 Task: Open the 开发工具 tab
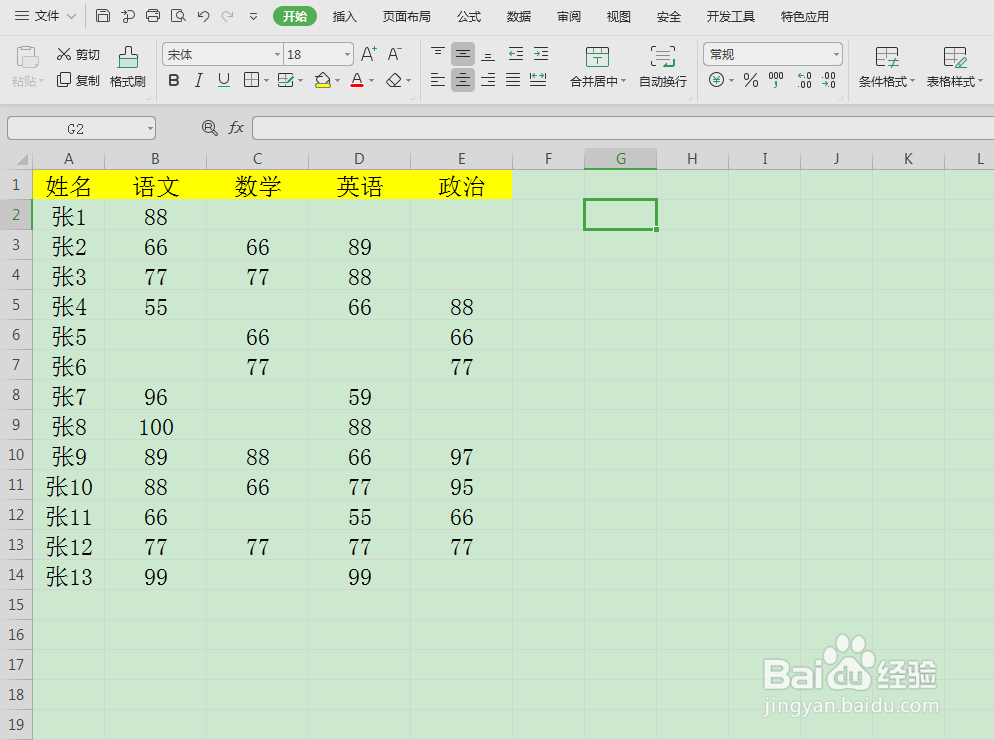point(730,16)
